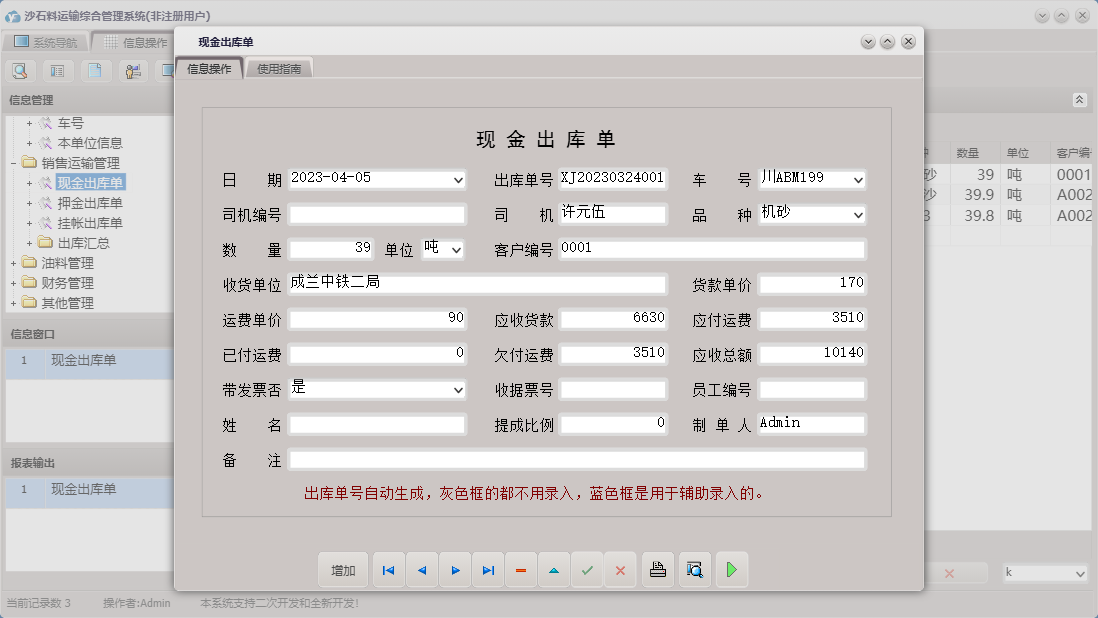Open the 日期 date dropdown
The height and width of the screenshot is (618, 1098).
[x=458, y=180]
